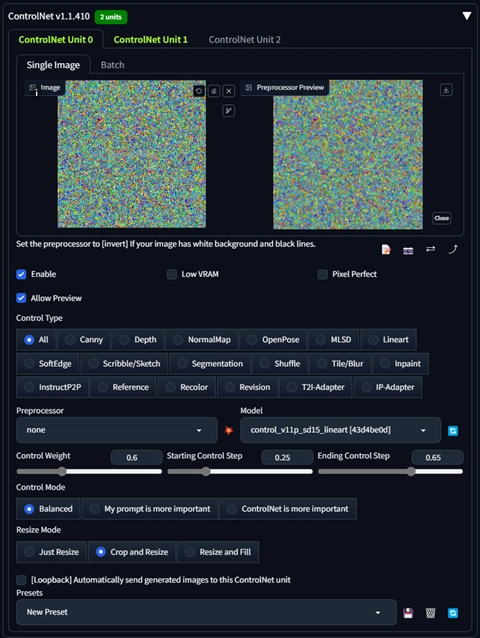Expand the Model selection dropdown
Screen dimensions: 480x638
coord(340,430)
